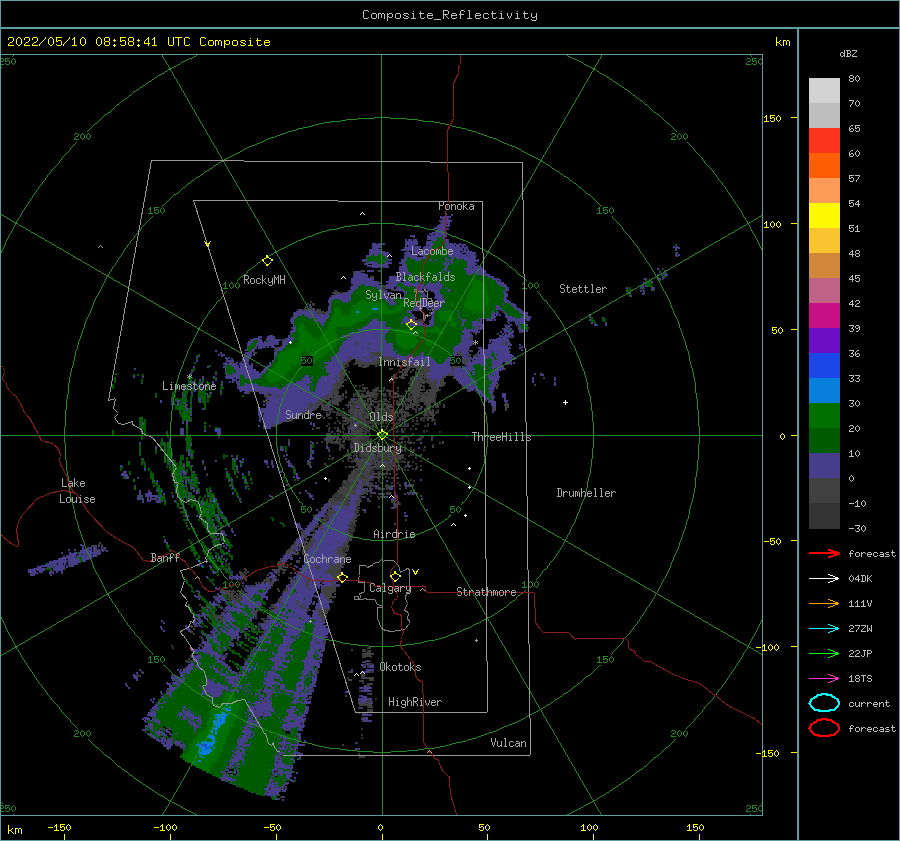Click the RedDeer city label

[424, 303]
